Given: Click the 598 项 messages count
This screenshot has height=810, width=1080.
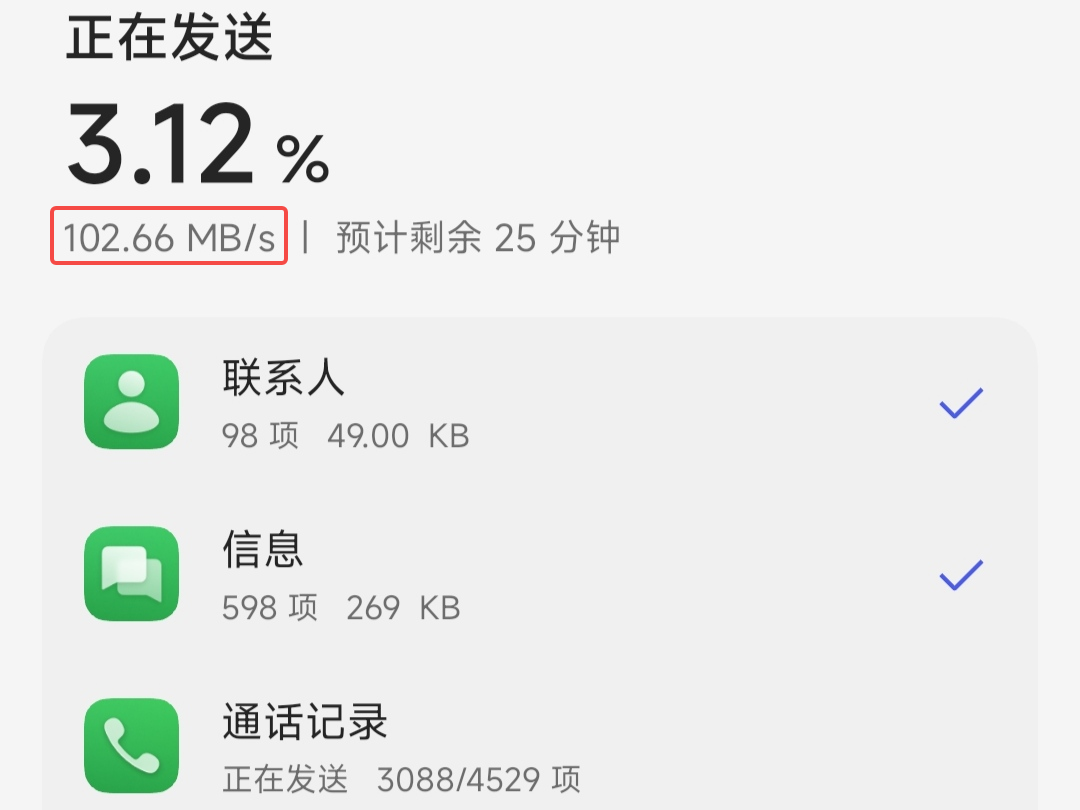Looking at the screenshot, I should click(x=270, y=608).
